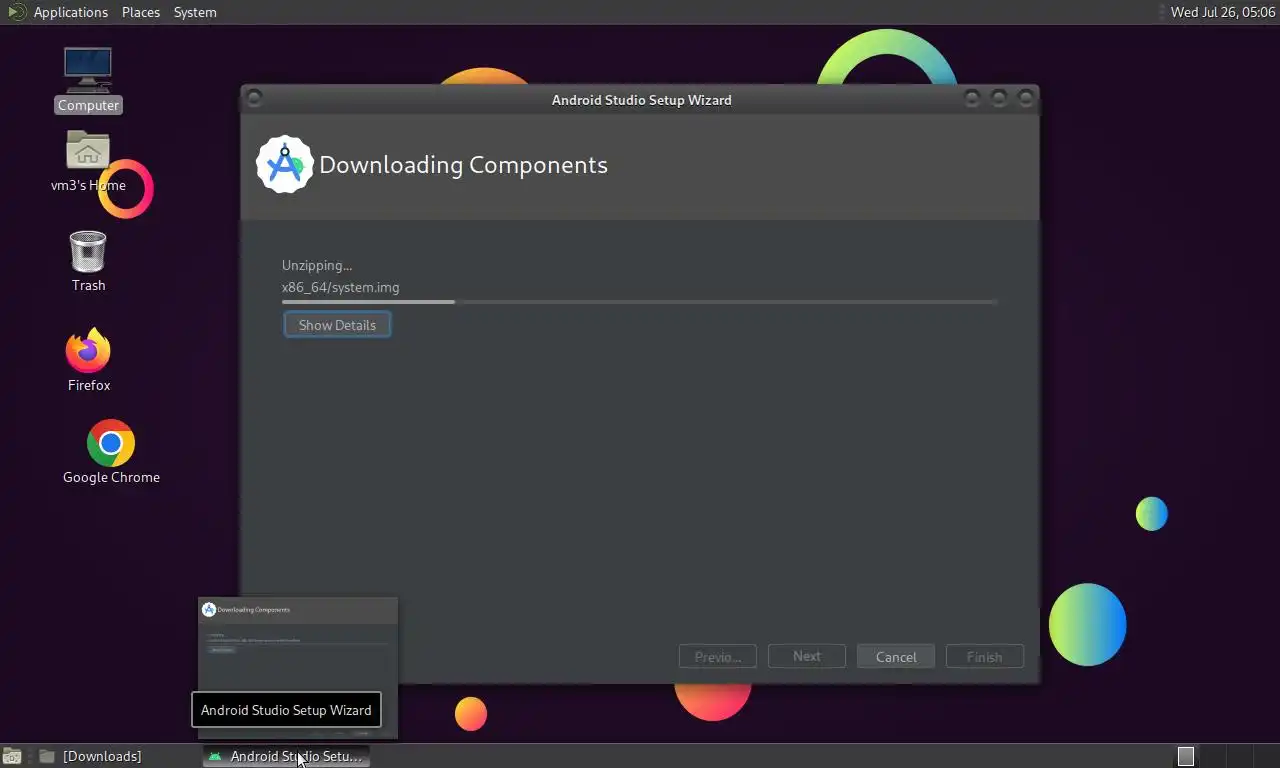Select the Android Studio Setup taskbar entry
1280x768 pixels.
pos(286,756)
